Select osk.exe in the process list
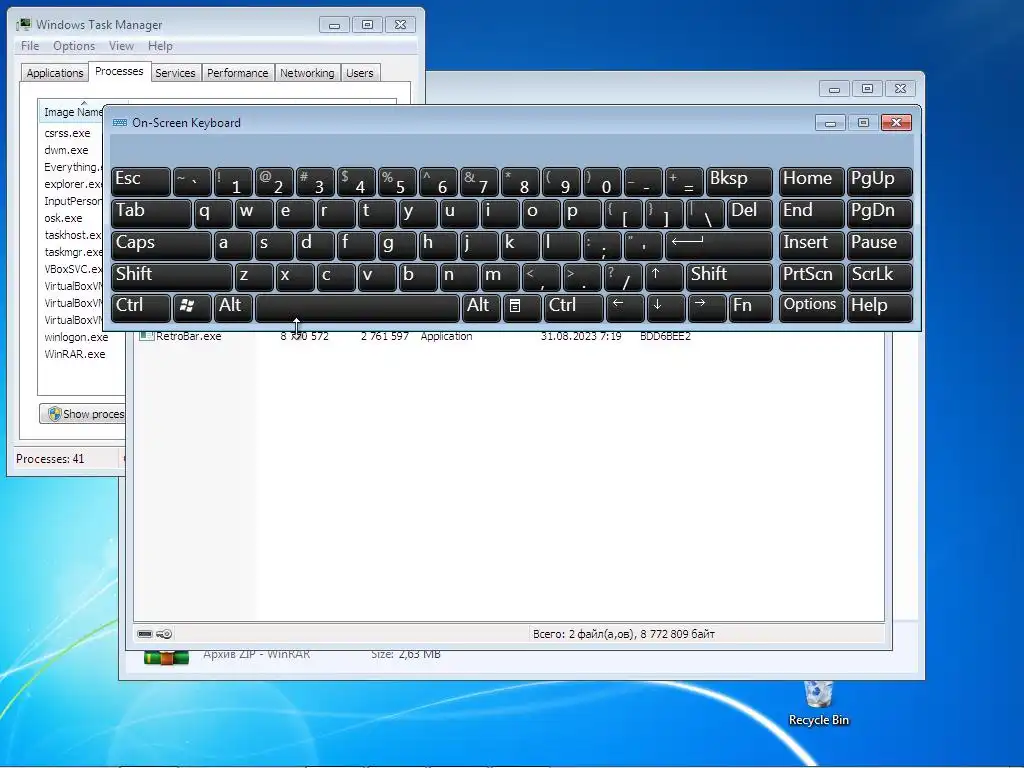1024x768 pixels. (63, 218)
